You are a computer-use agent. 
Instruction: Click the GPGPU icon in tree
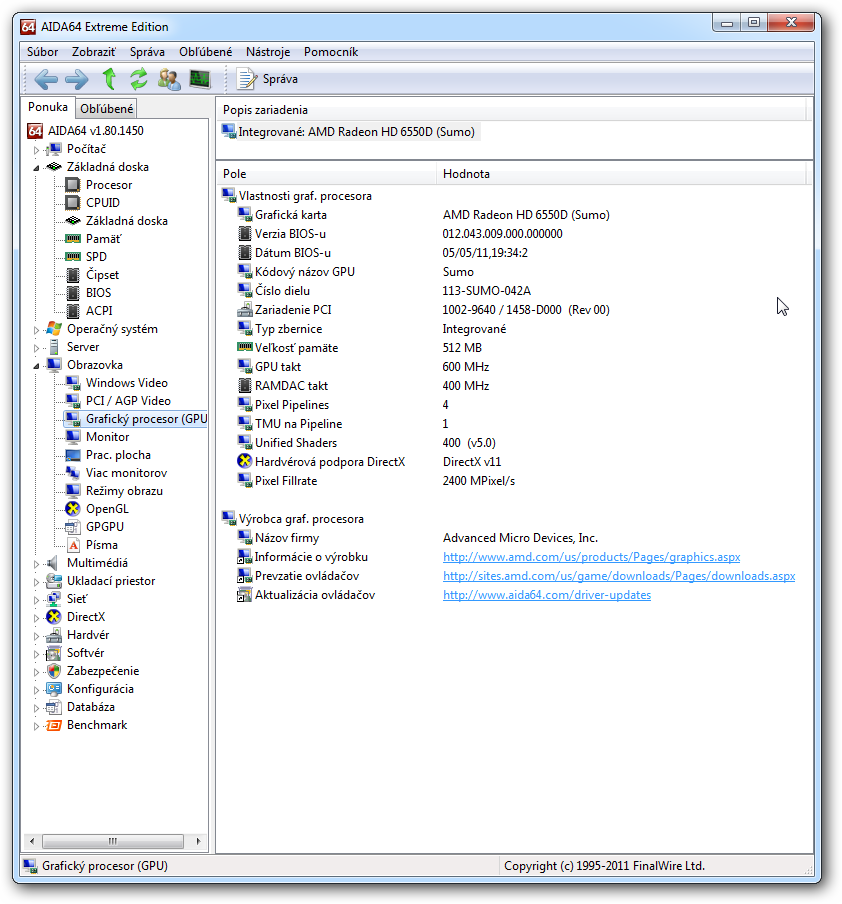pyautogui.click(x=73, y=527)
